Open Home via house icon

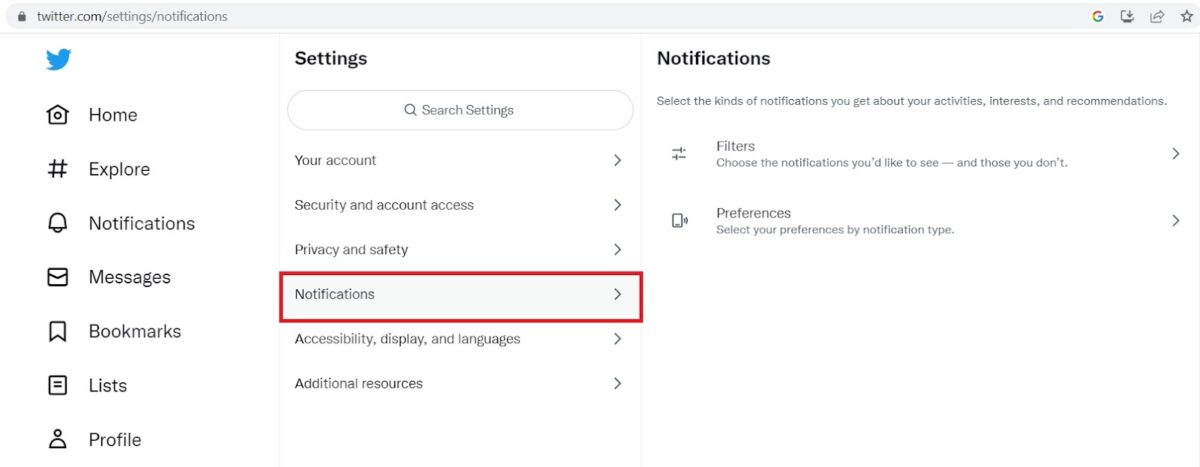coord(58,115)
